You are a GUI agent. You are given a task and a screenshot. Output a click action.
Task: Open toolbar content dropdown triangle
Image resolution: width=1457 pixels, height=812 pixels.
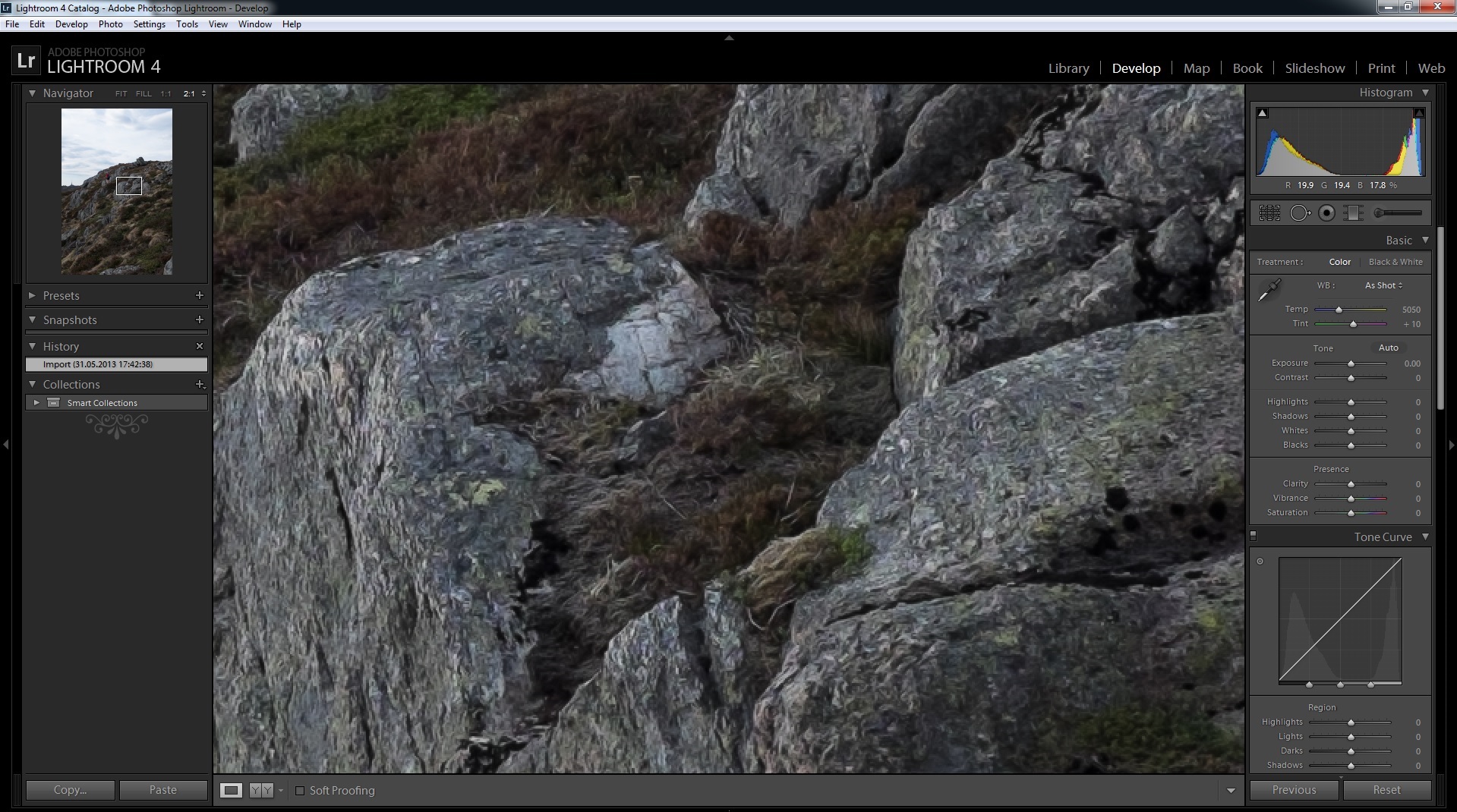coord(1231,791)
